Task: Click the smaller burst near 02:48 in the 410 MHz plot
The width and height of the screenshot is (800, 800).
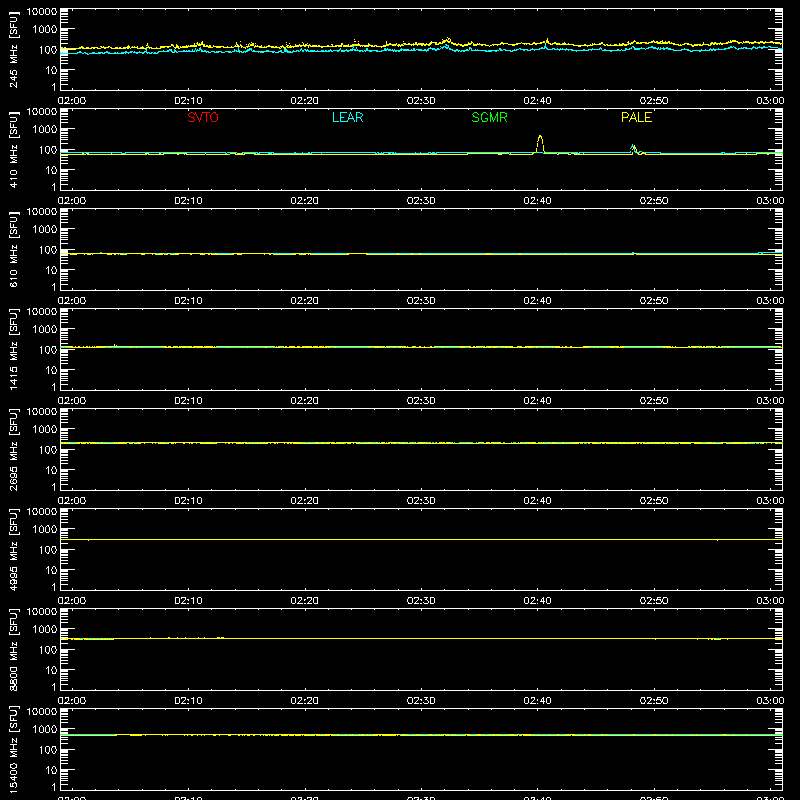Action: (x=634, y=149)
